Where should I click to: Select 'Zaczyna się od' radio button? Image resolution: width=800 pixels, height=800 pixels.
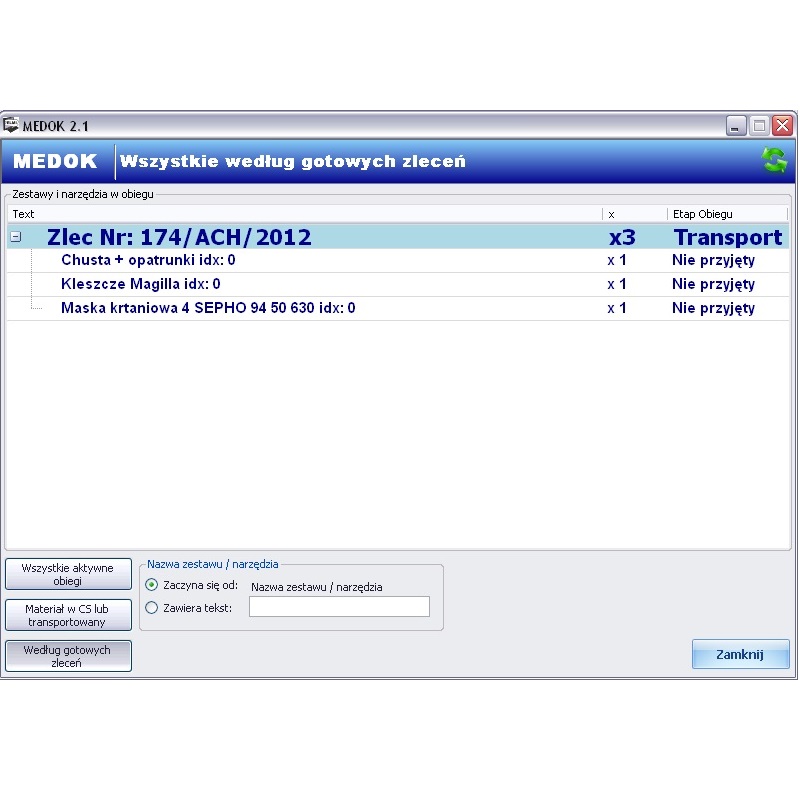152,585
